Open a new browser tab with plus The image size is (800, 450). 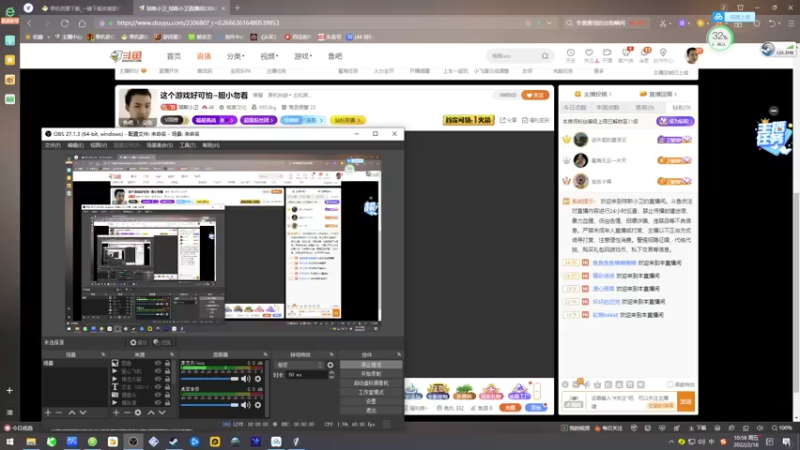pos(237,8)
